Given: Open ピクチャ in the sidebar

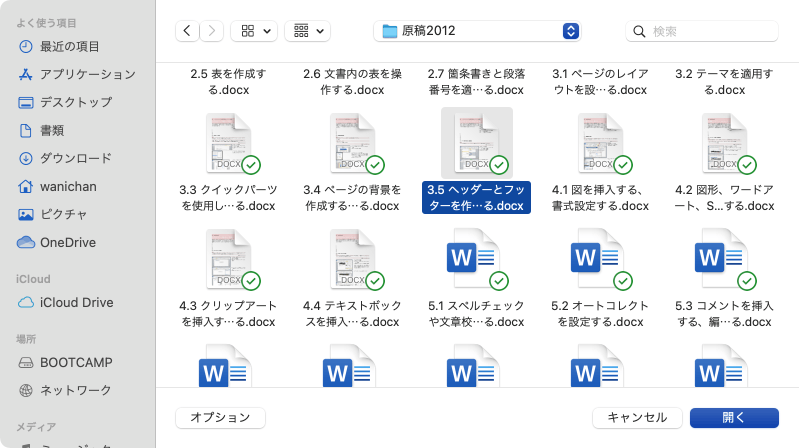Looking at the screenshot, I should coord(52,215).
